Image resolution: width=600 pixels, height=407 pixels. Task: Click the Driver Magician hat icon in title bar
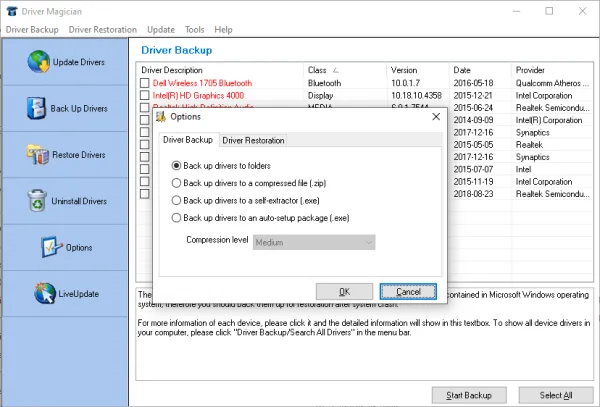[x=12, y=11]
